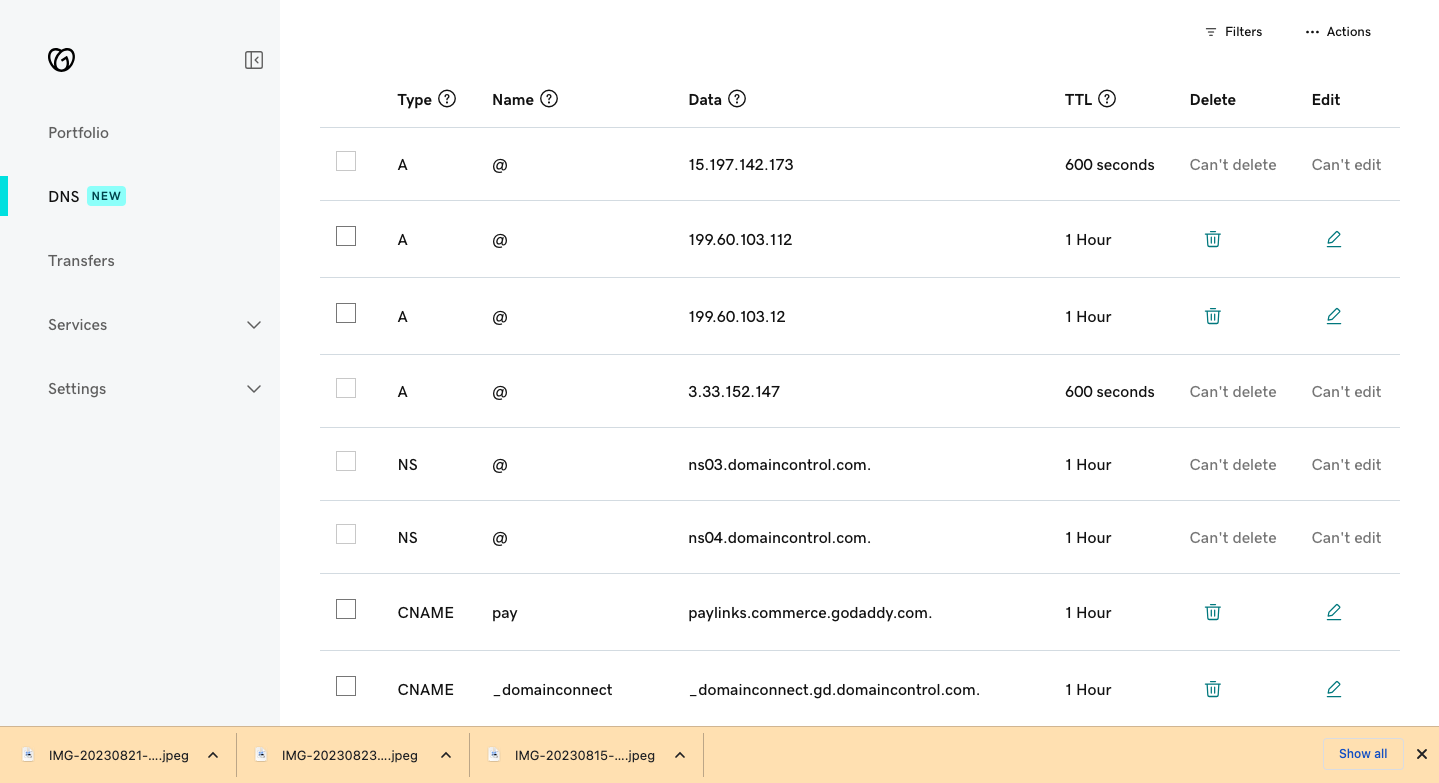The height and width of the screenshot is (783, 1439).
Task: Edit the A record 199.60.103.12
Action: pyautogui.click(x=1333, y=316)
